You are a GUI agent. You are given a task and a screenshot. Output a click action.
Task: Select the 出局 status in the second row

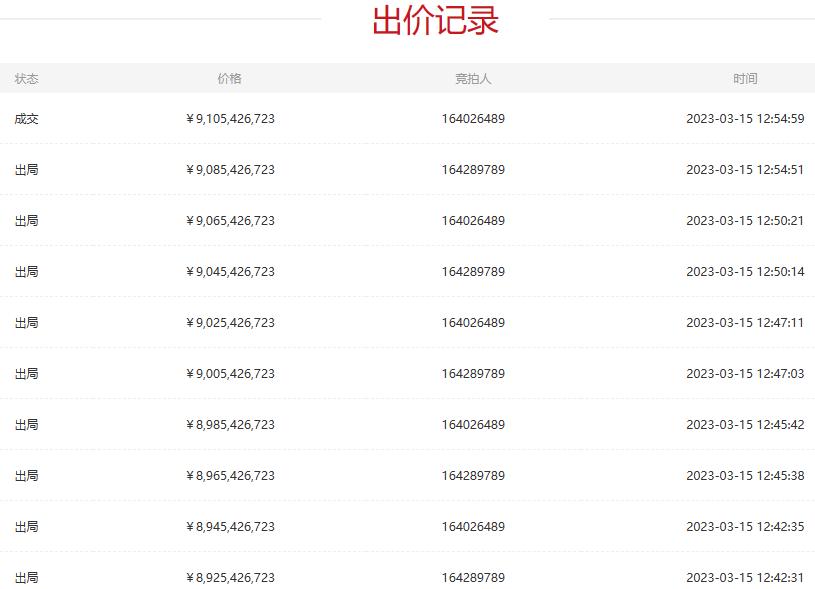pos(26,169)
